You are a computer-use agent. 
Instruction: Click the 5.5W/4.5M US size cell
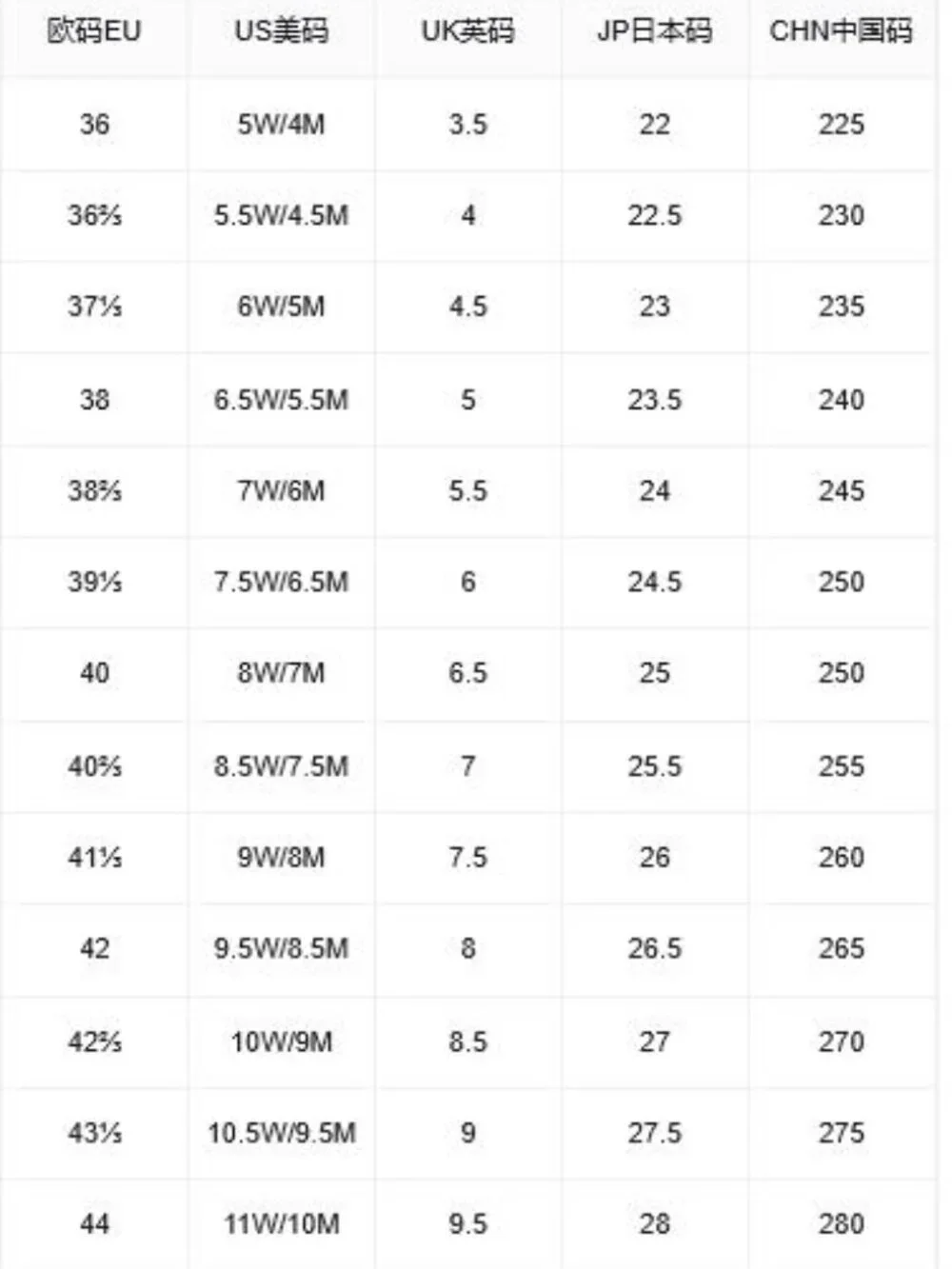(x=281, y=215)
